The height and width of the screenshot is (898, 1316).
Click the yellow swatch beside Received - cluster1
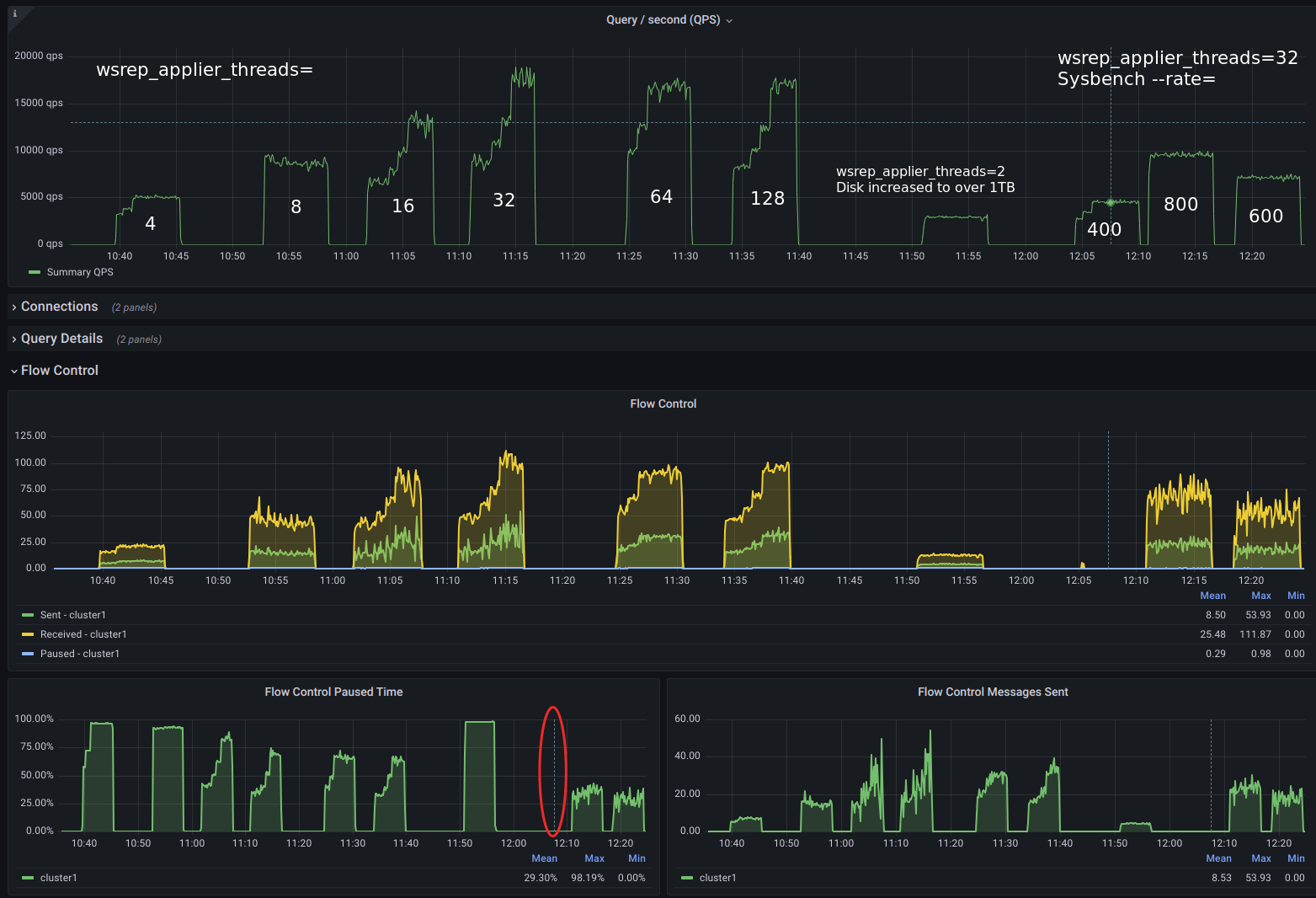(28, 634)
